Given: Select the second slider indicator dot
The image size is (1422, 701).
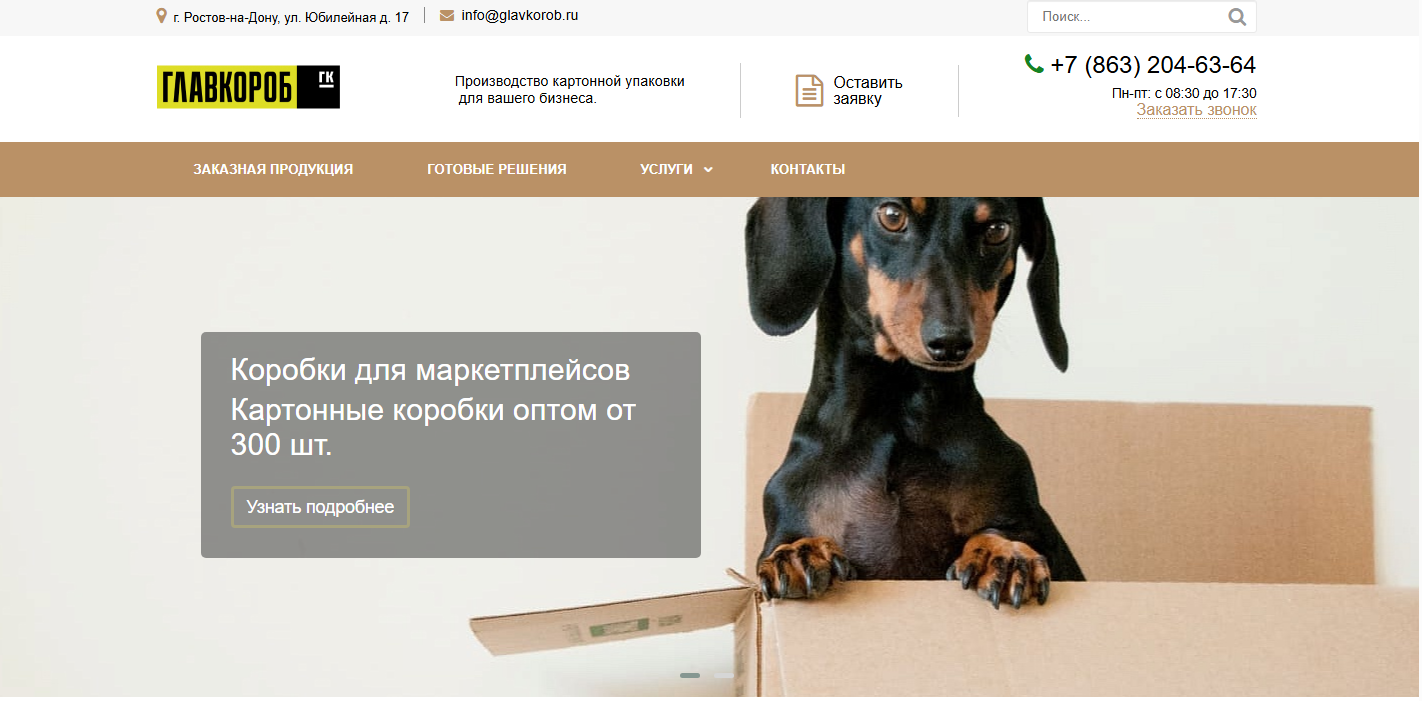Looking at the screenshot, I should click(x=724, y=676).
